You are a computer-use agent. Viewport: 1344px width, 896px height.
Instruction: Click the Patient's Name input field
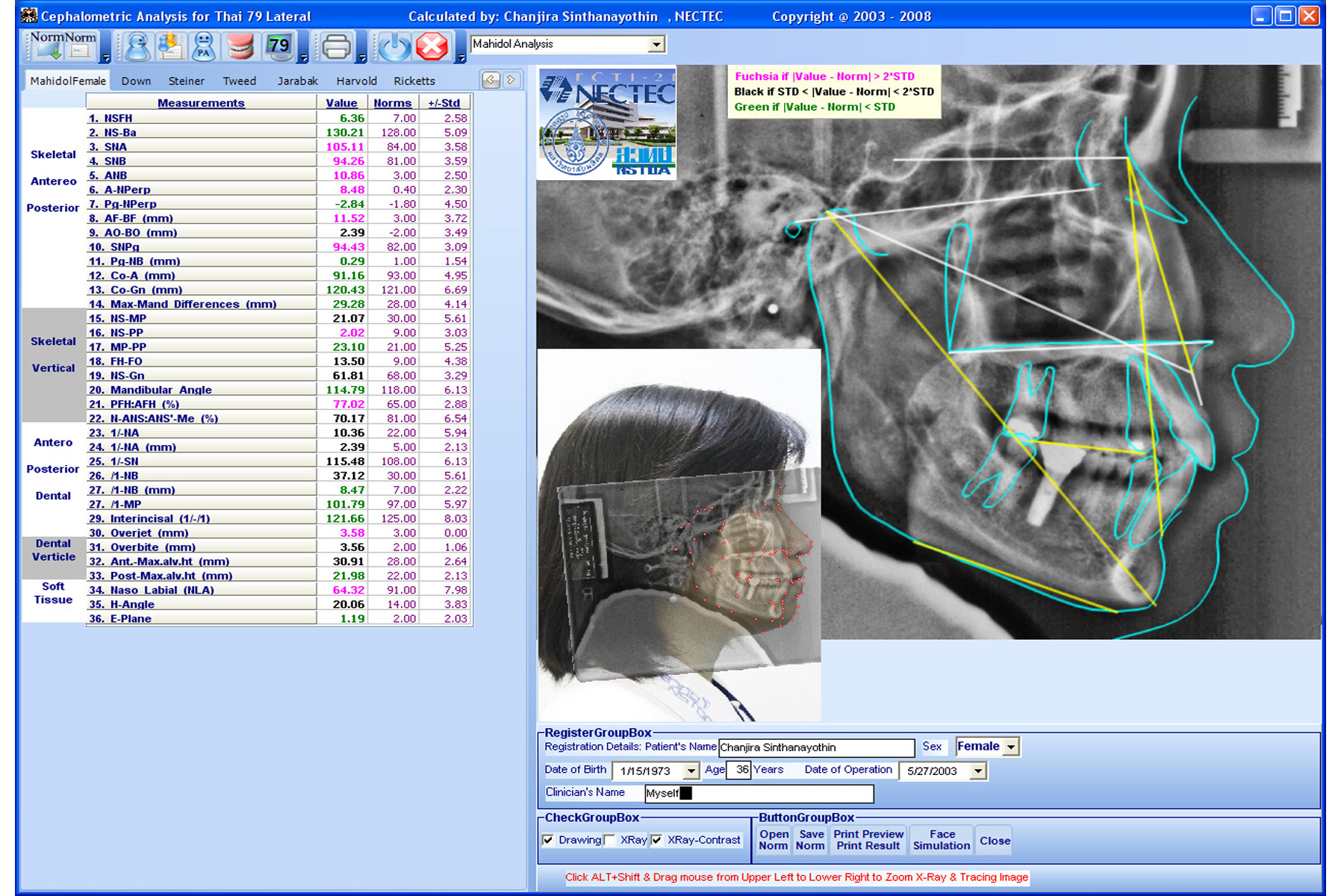coord(816,747)
